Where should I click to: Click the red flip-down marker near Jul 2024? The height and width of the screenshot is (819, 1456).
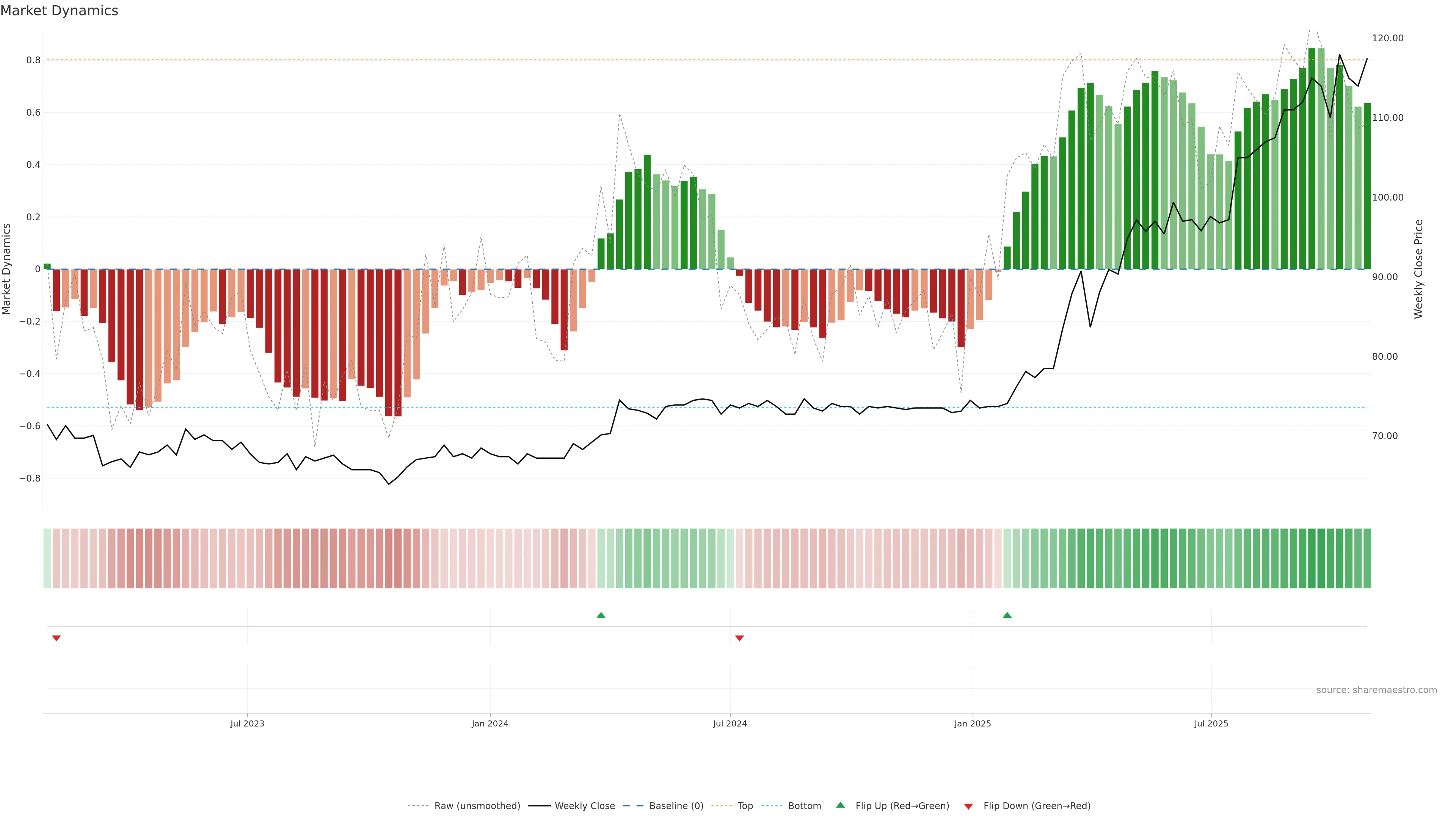pos(739,638)
